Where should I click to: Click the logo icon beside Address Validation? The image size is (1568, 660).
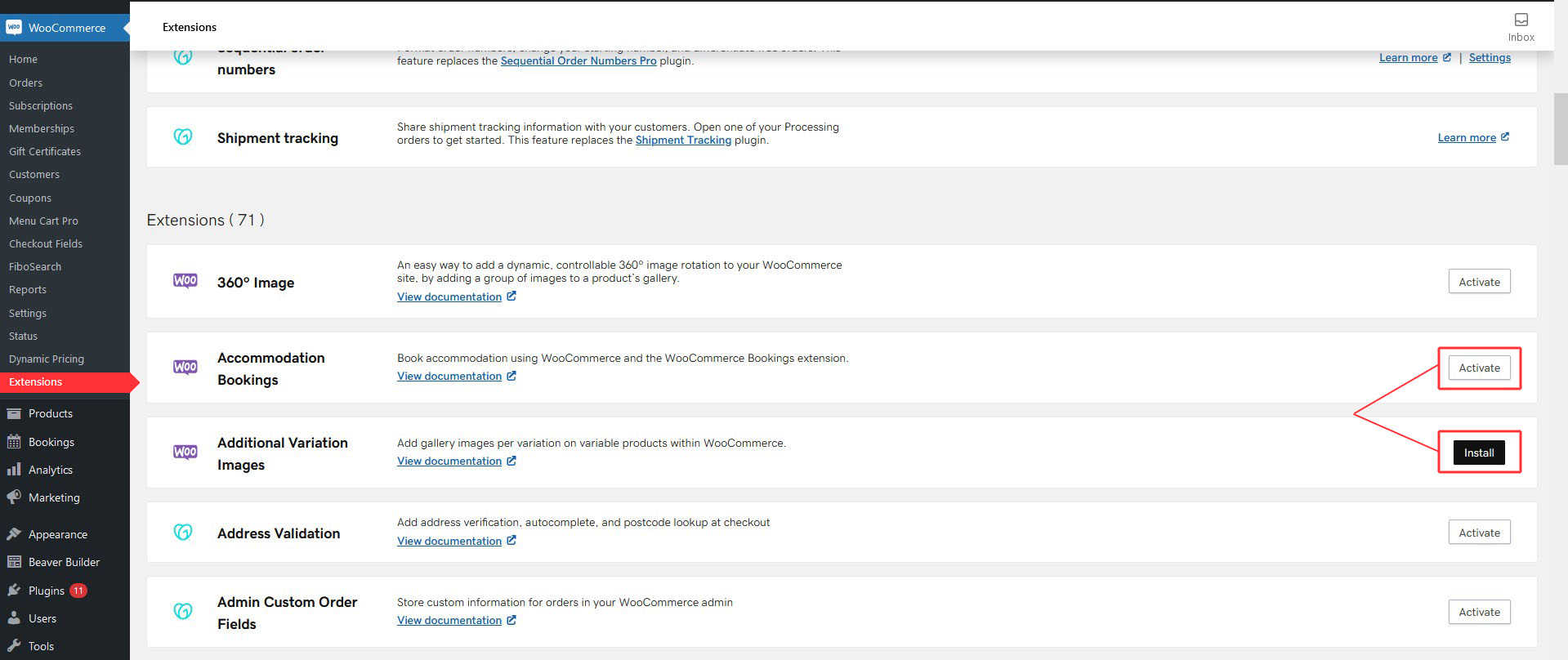[183, 533]
